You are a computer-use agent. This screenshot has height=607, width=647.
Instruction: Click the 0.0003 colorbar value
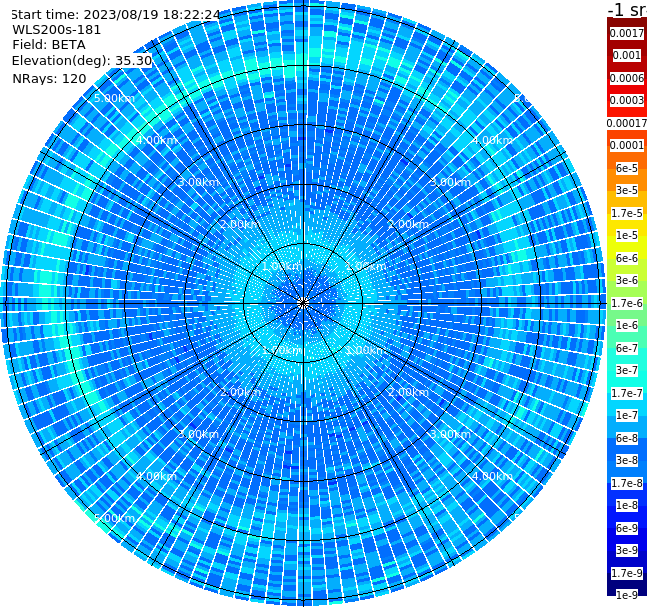(627, 100)
